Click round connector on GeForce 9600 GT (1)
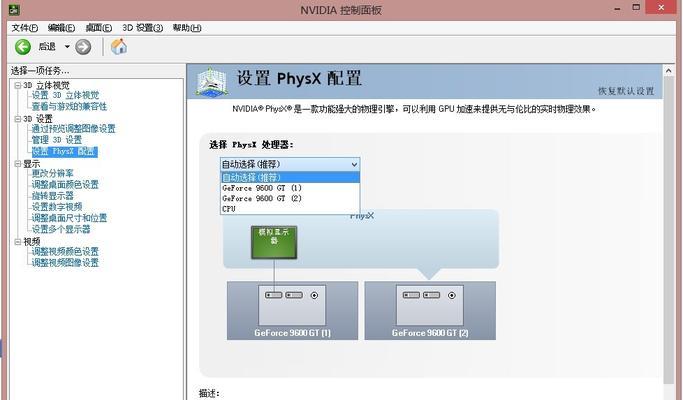Image resolution: width=683 pixels, height=400 pixels. (314, 295)
